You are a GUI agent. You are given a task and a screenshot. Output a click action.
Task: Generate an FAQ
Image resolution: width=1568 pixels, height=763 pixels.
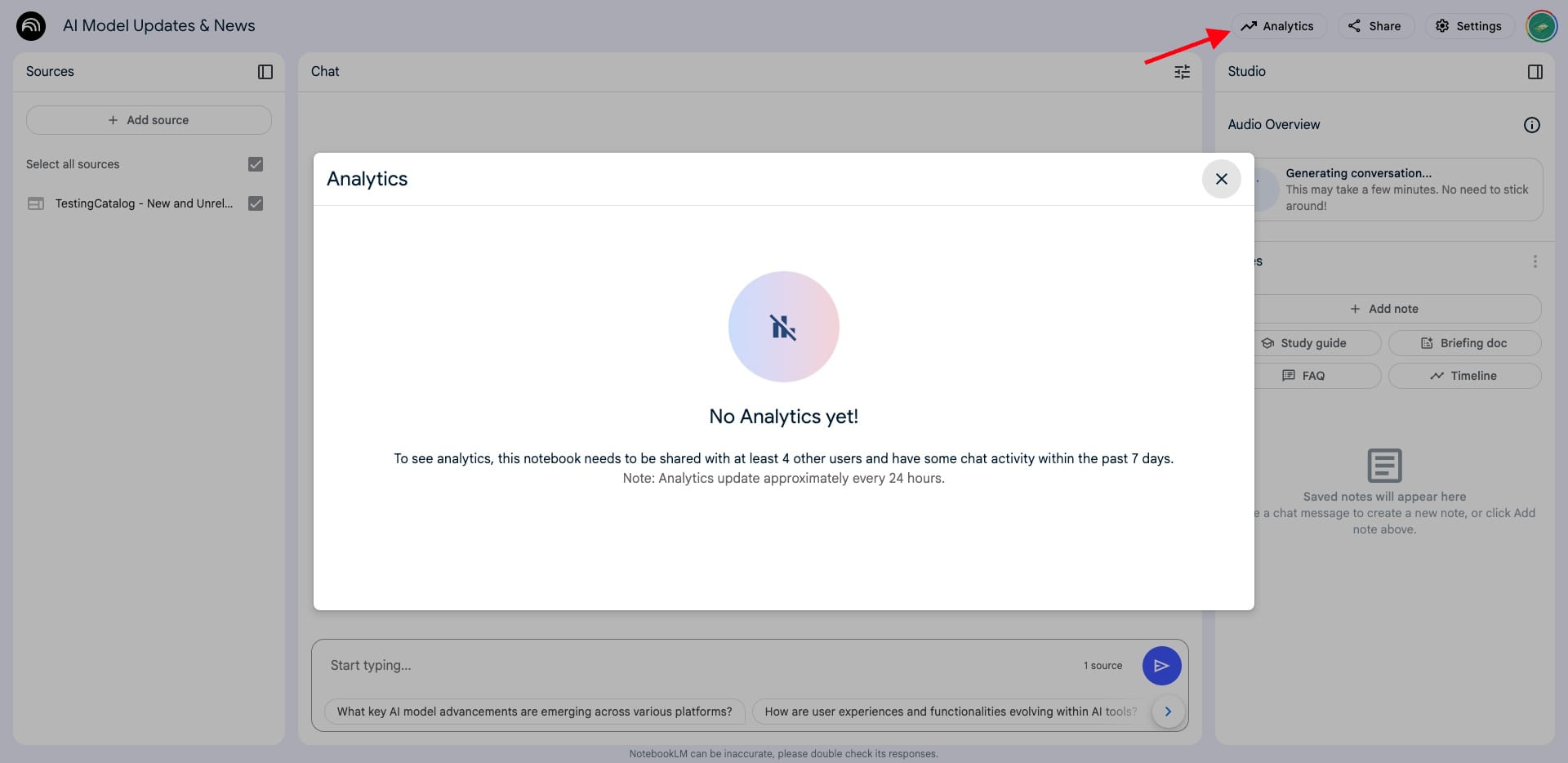point(1317,376)
